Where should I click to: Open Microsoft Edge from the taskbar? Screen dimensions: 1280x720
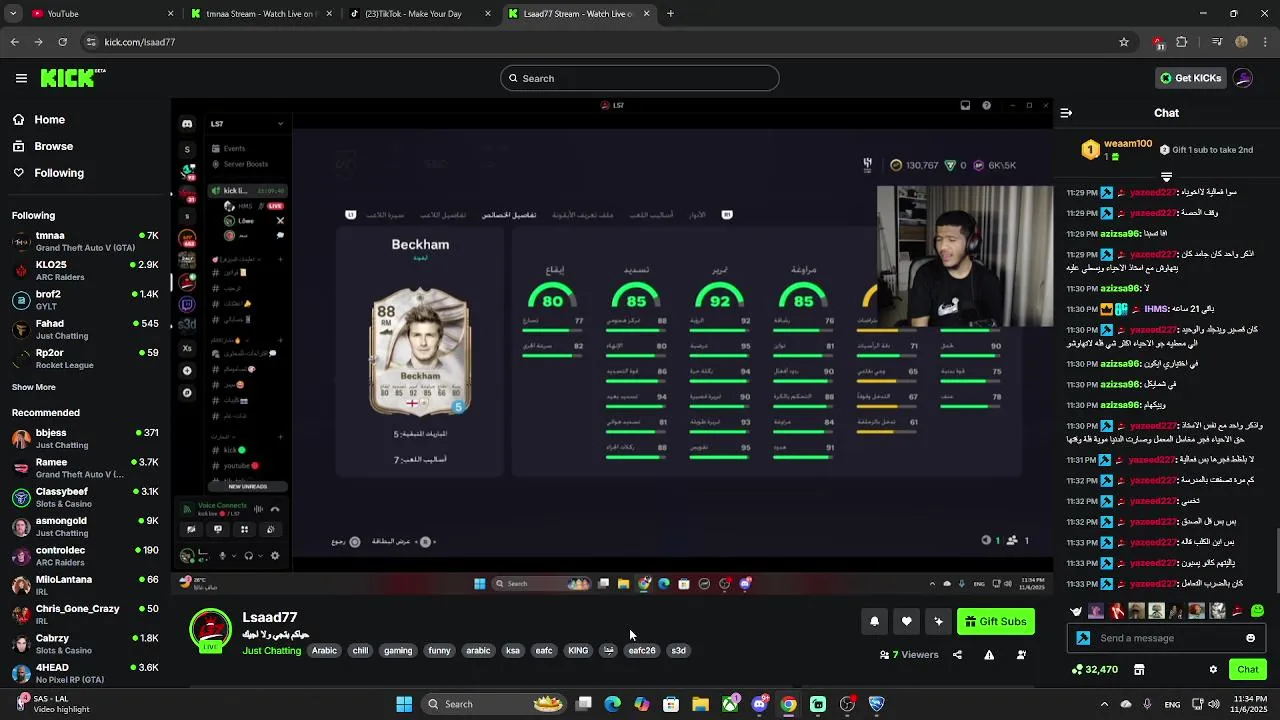(613, 704)
